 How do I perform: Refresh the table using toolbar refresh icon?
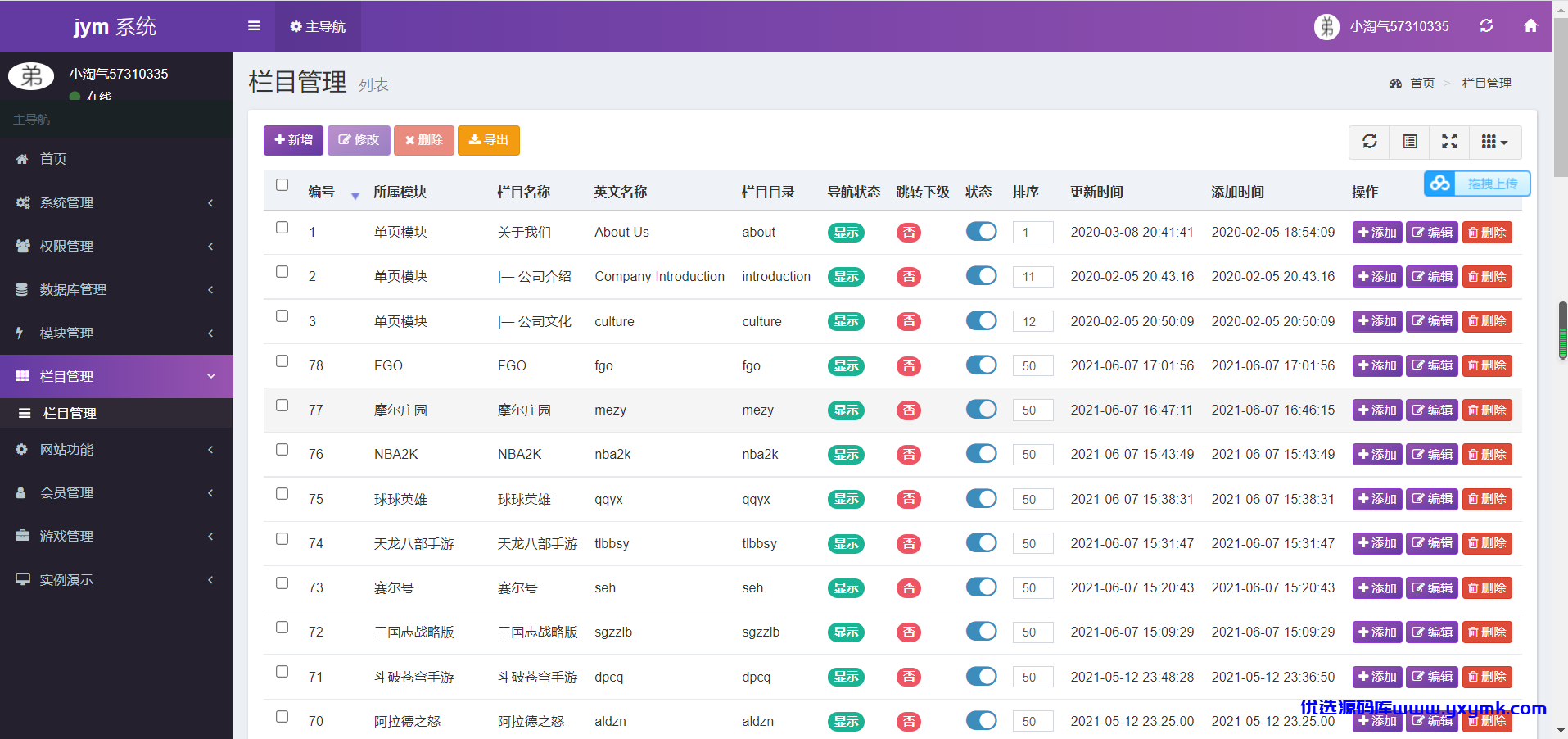[x=1369, y=142]
